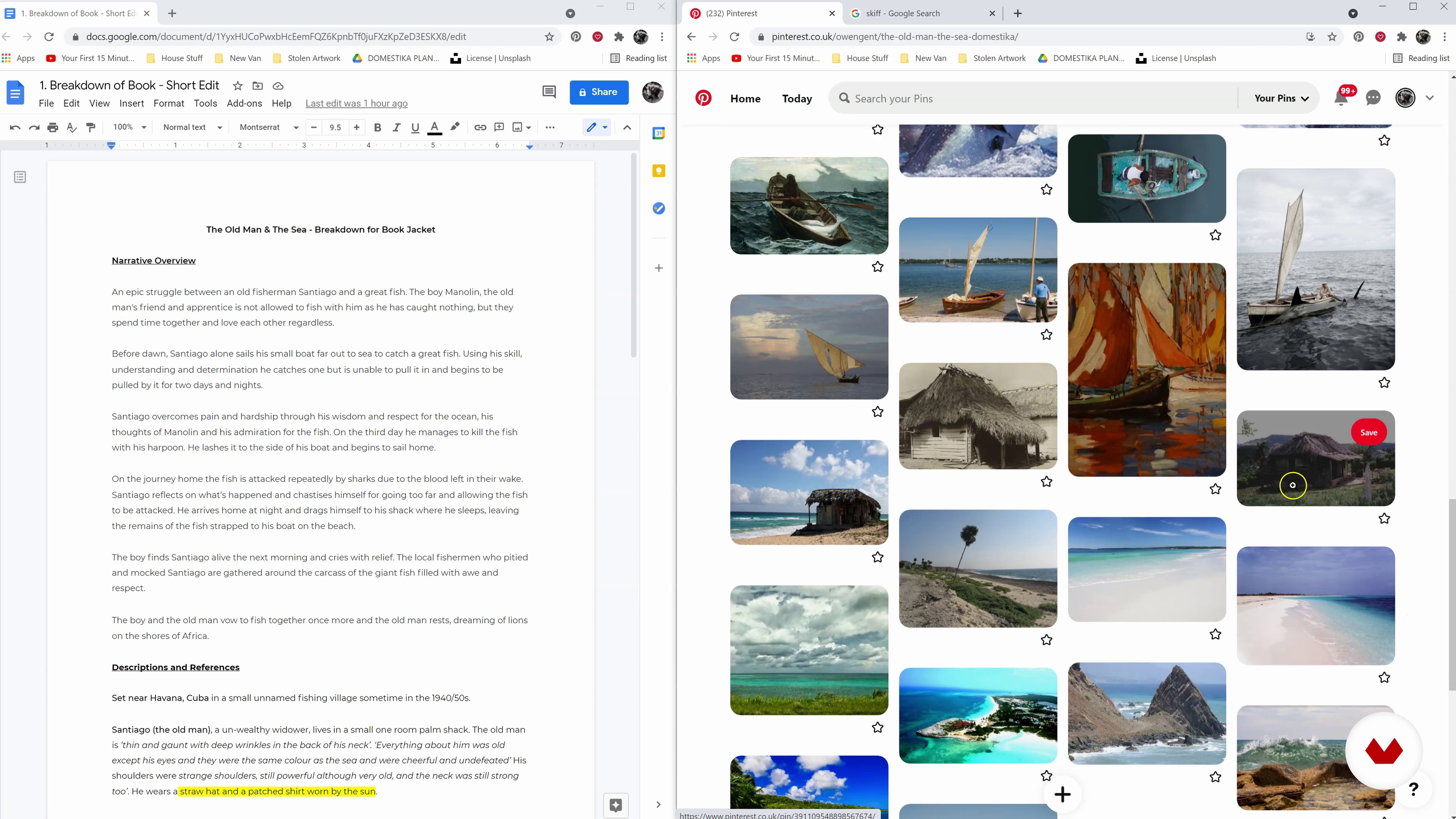
Task: Open Pinterest messages icon
Action: click(x=1373, y=98)
